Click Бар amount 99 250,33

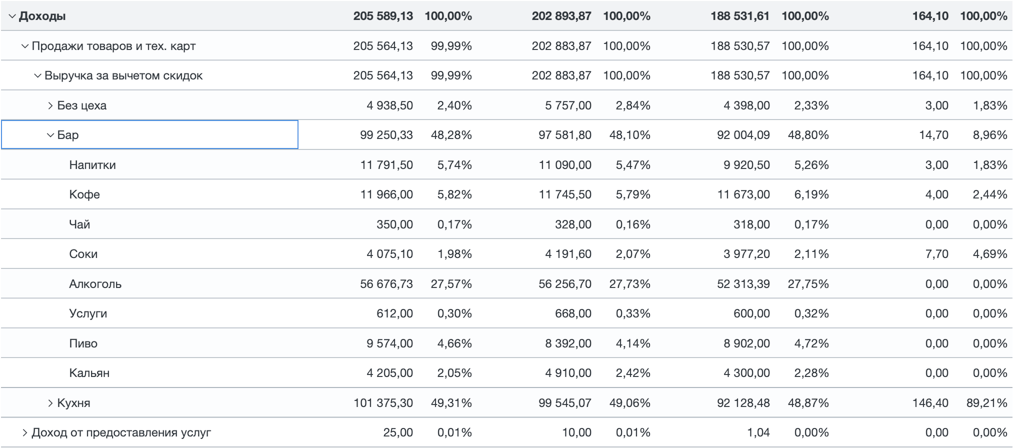coord(385,135)
